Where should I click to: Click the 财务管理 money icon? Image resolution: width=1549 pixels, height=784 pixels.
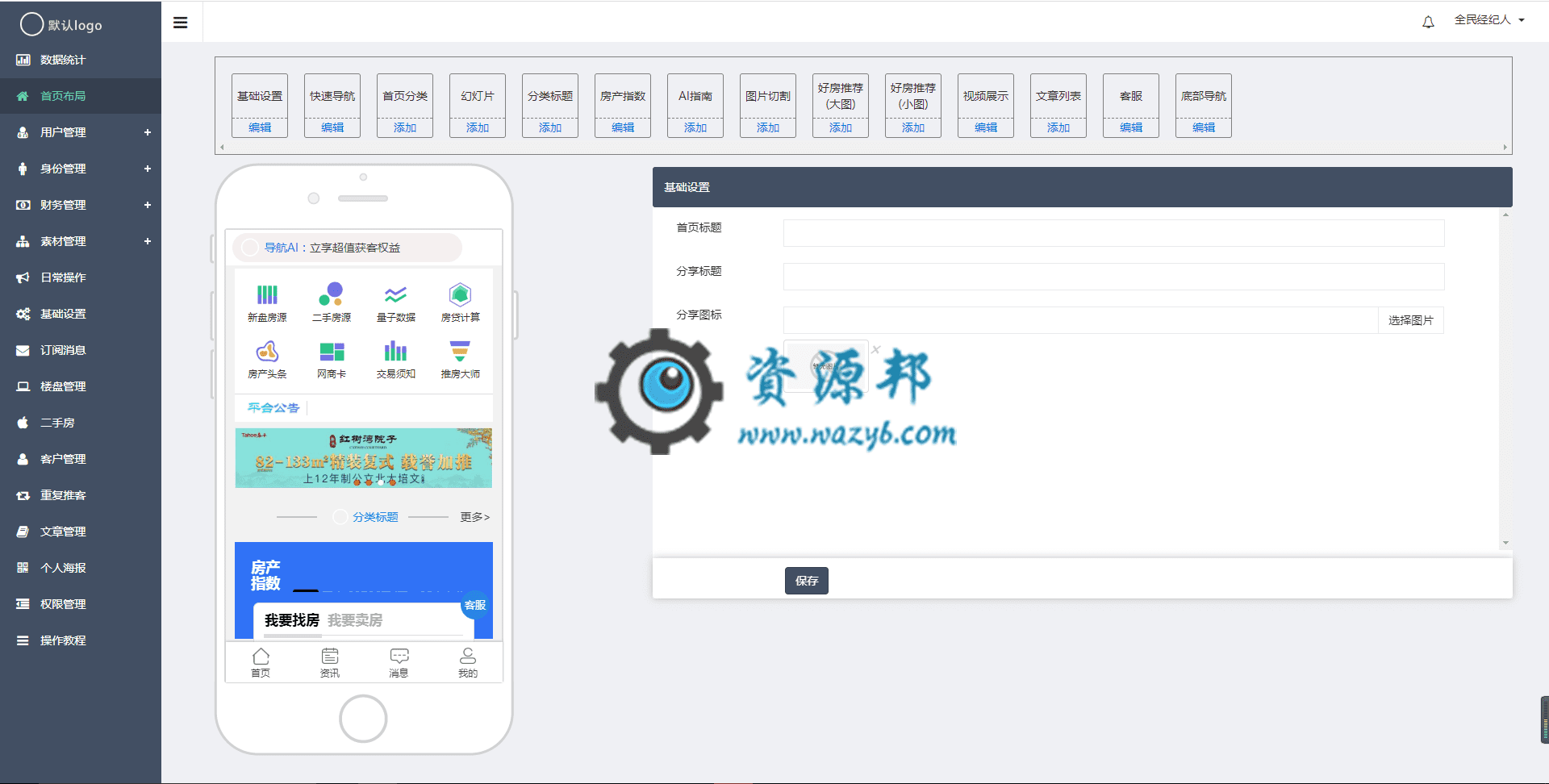click(x=23, y=205)
